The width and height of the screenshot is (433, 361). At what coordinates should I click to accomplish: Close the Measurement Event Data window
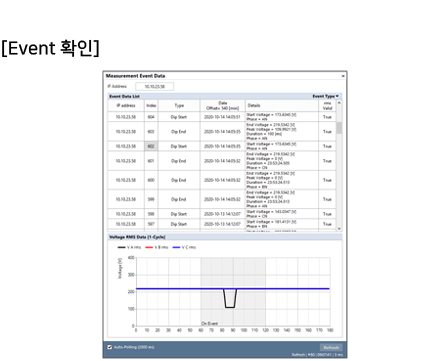point(343,76)
